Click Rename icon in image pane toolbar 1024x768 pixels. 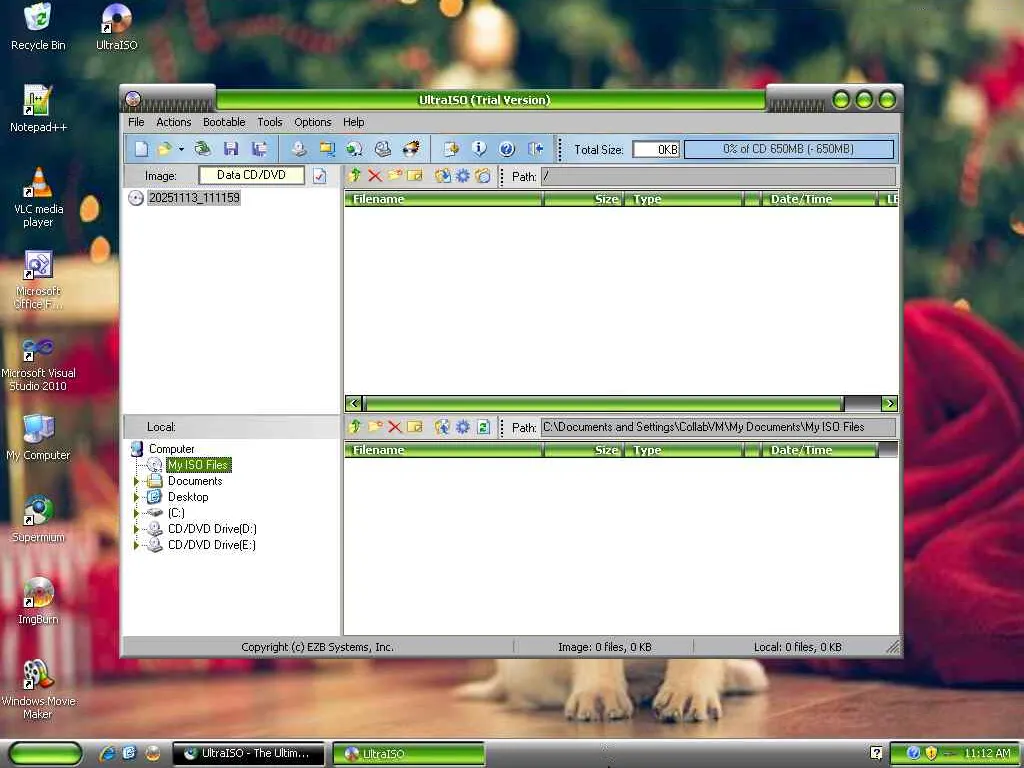[x=415, y=176]
